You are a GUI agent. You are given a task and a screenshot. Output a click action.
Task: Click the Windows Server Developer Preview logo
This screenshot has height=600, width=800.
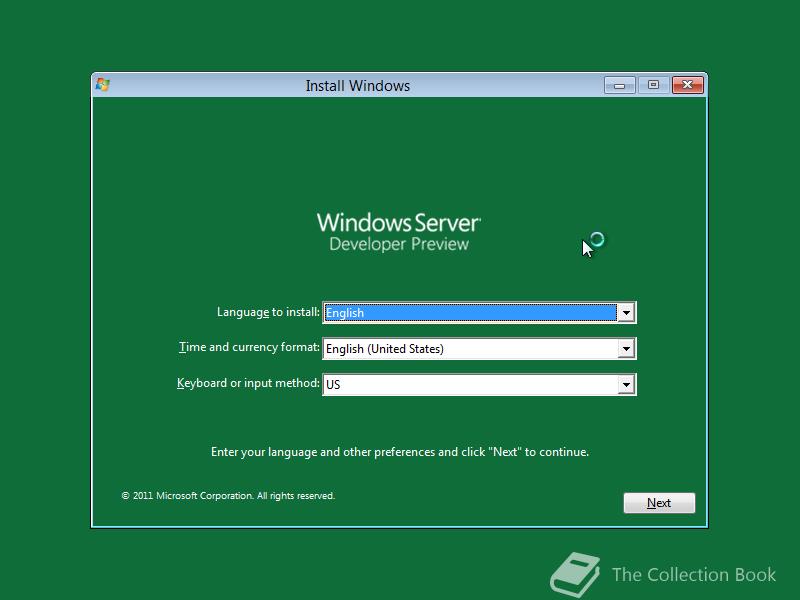(398, 232)
